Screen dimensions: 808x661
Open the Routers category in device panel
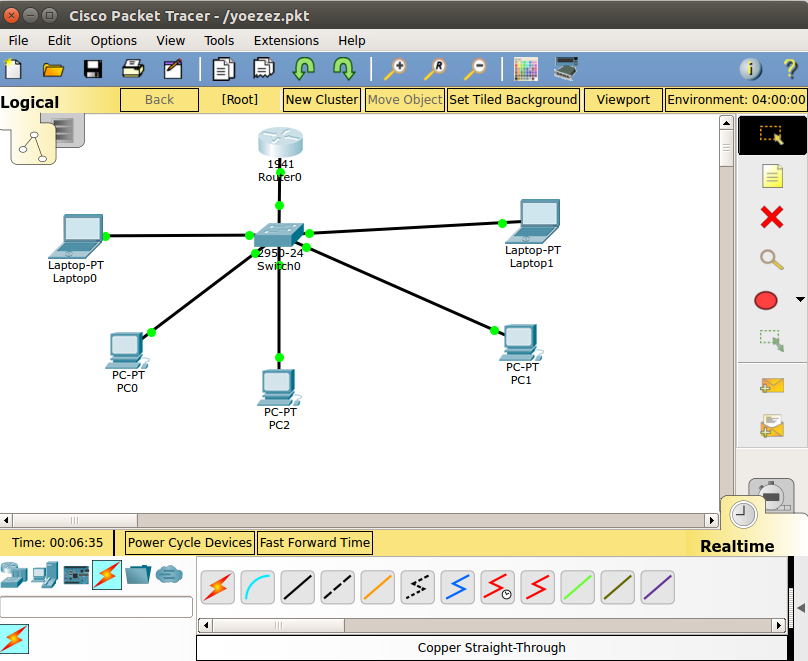(x=14, y=575)
